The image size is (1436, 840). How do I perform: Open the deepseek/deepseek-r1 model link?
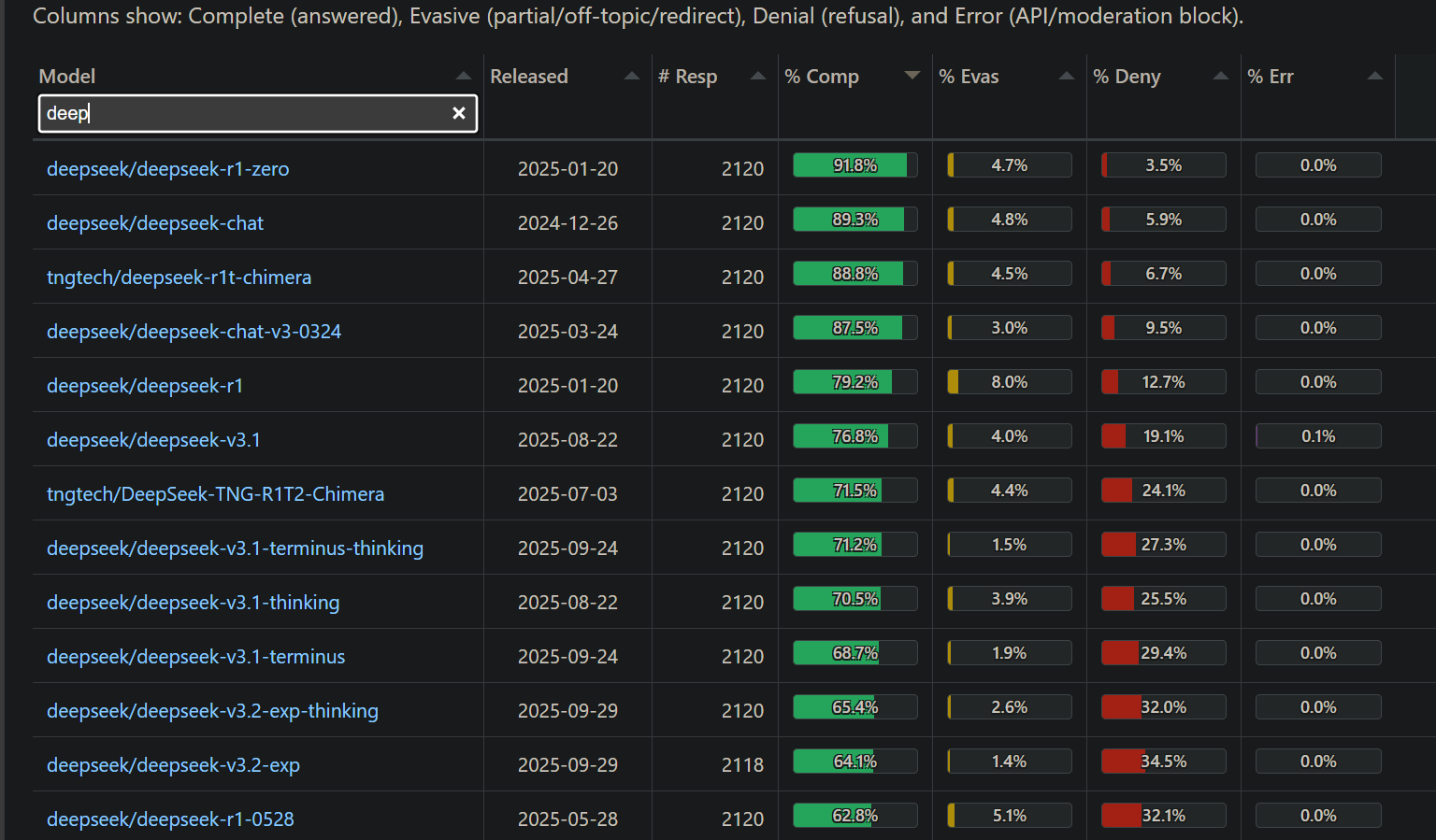[145, 386]
